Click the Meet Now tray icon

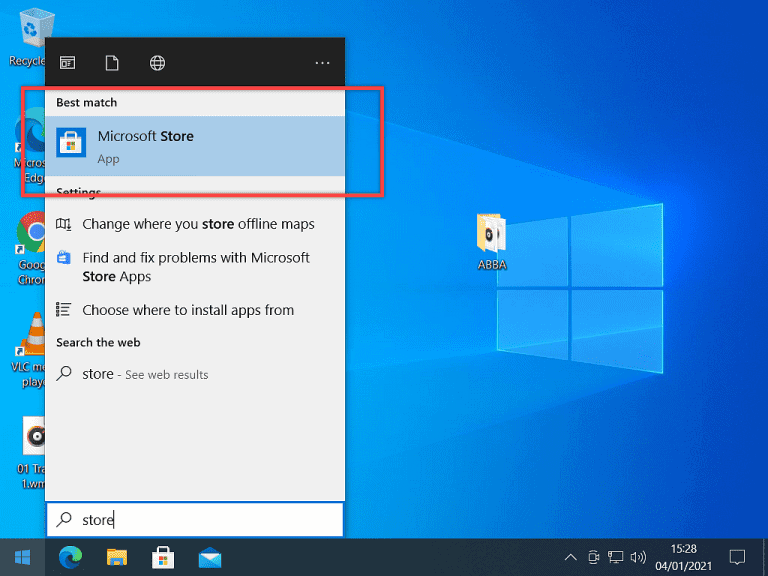point(593,557)
